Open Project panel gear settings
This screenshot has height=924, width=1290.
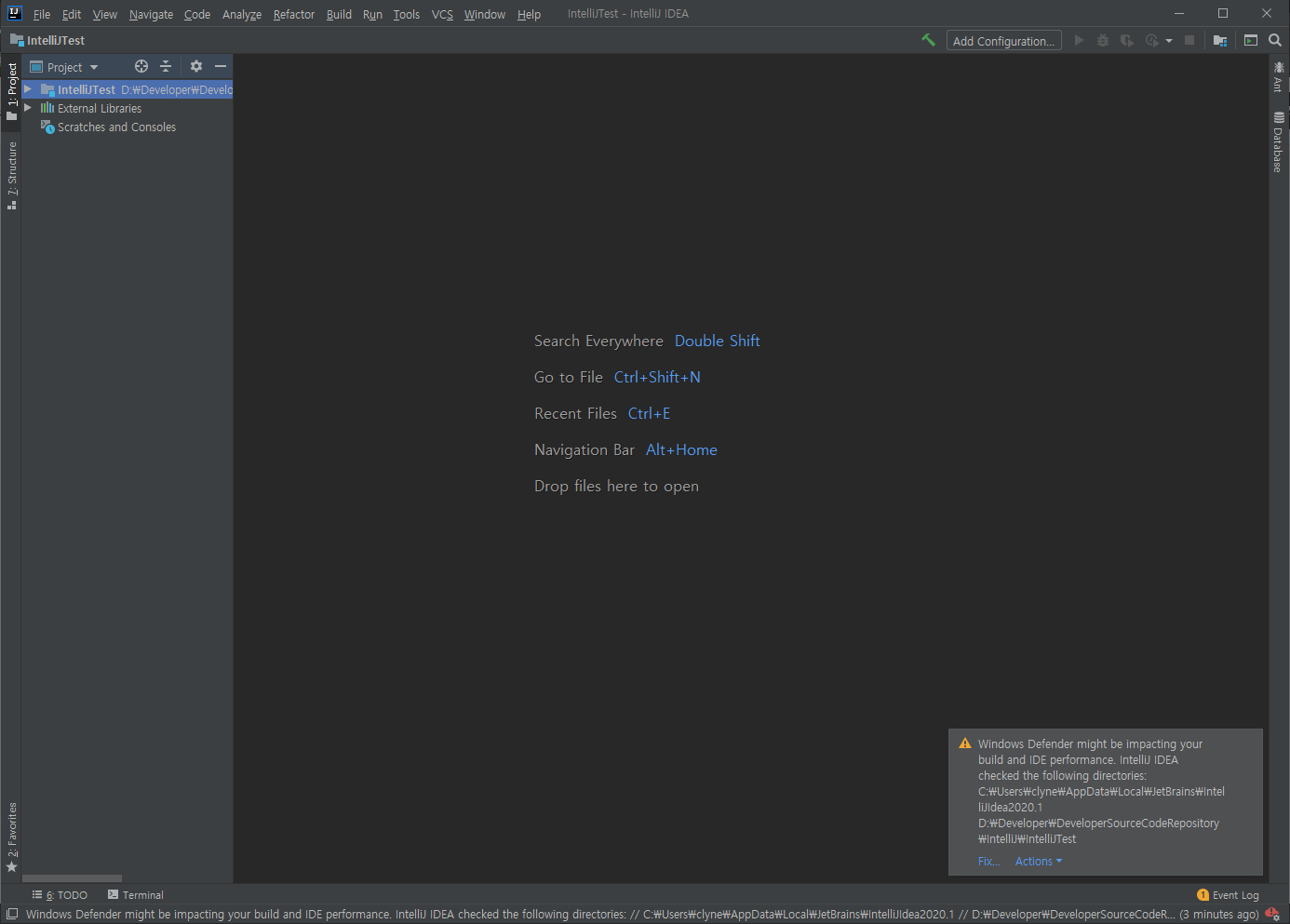coord(196,66)
